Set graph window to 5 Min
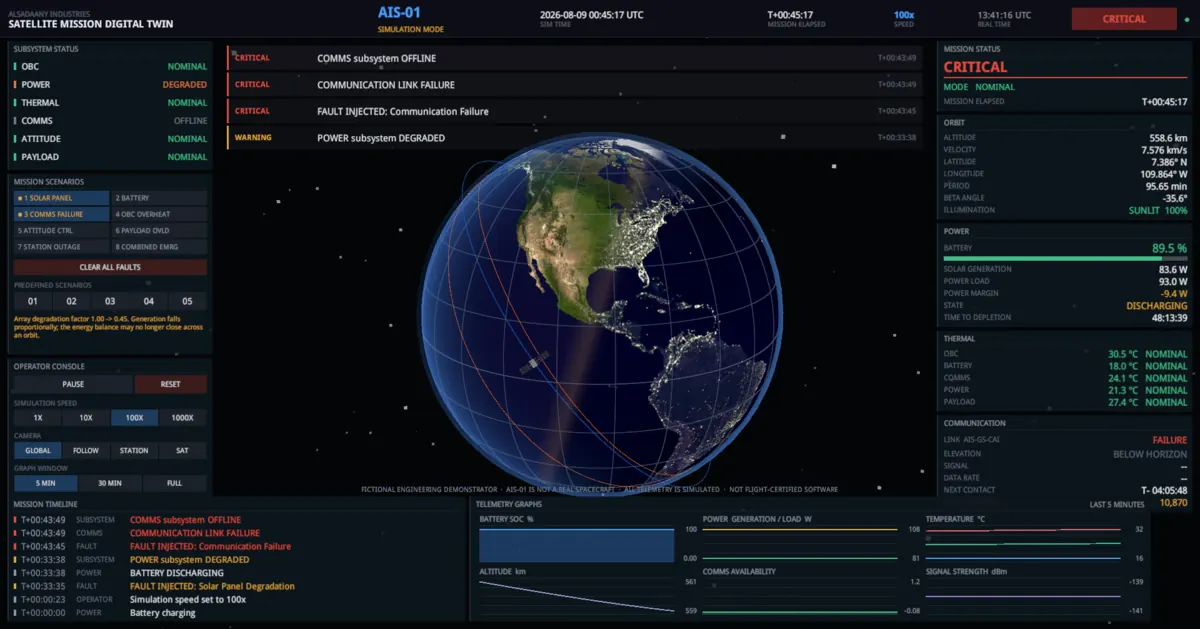Screen dimensions: 1200x629 (x=45, y=483)
